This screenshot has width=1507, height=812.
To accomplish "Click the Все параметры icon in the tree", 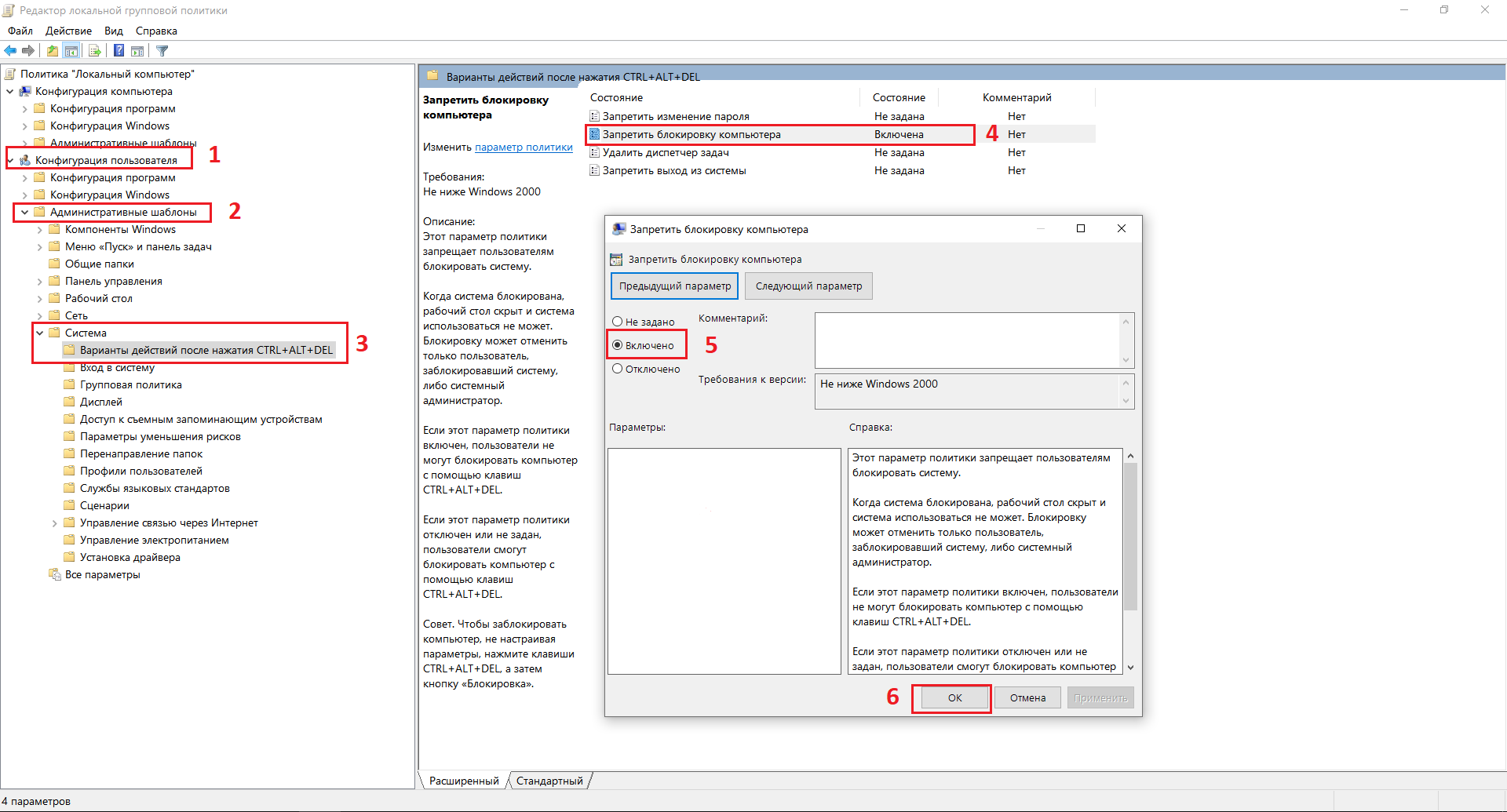I will tap(55, 574).
